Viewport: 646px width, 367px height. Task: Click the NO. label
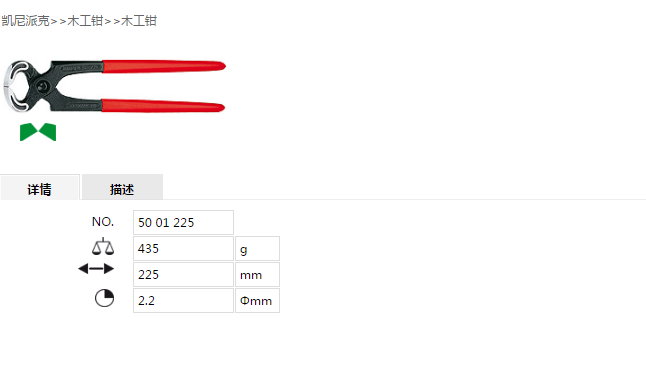103,222
